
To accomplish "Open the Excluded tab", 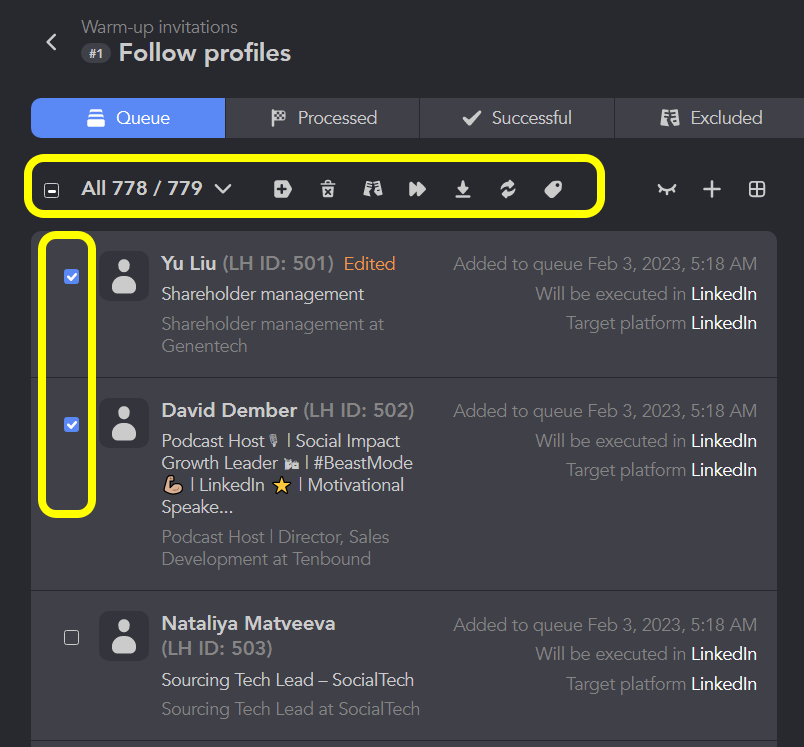I will pyautogui.click(x=710, y=118).
